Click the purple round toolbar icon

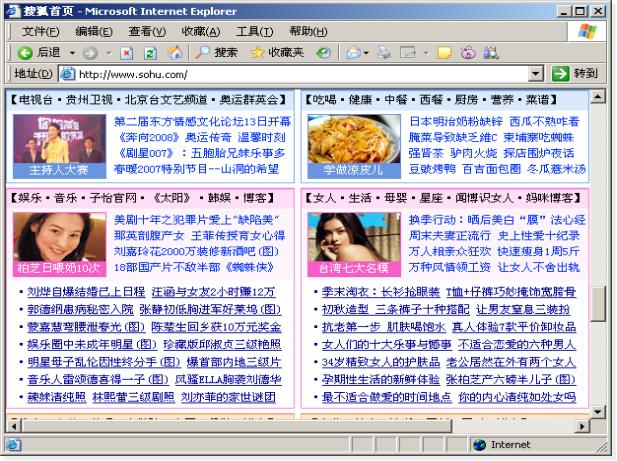468,53
